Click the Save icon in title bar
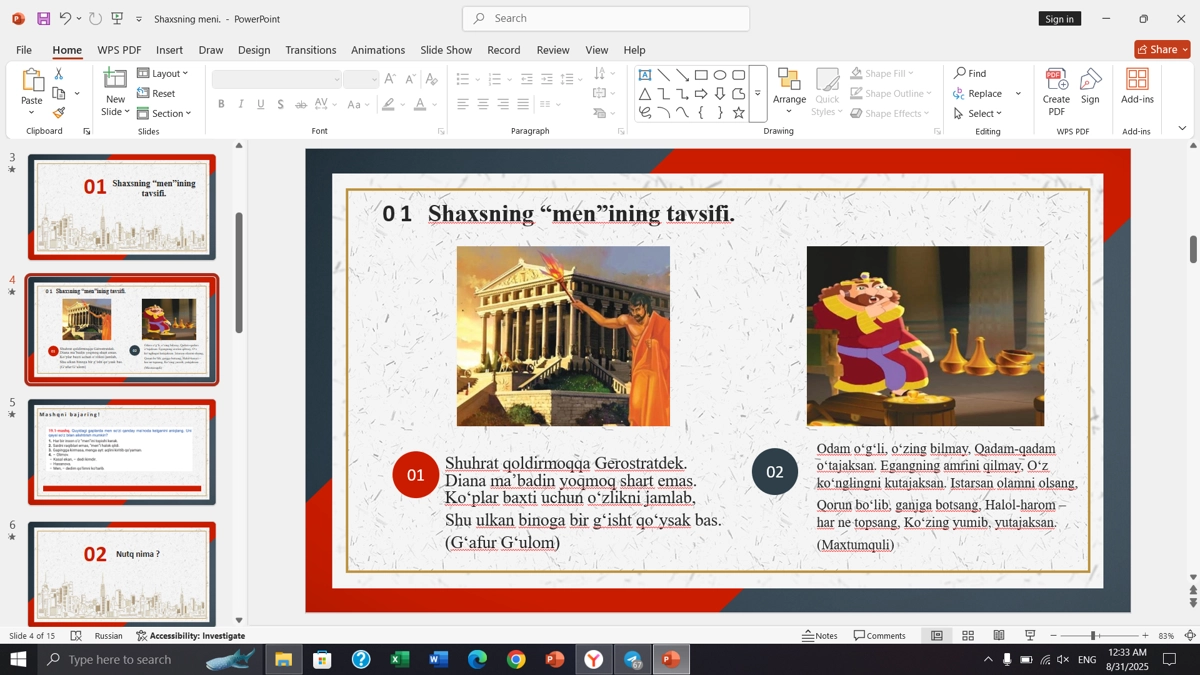This screenshot has height=675, width=1200. click(x=43, y=19)
